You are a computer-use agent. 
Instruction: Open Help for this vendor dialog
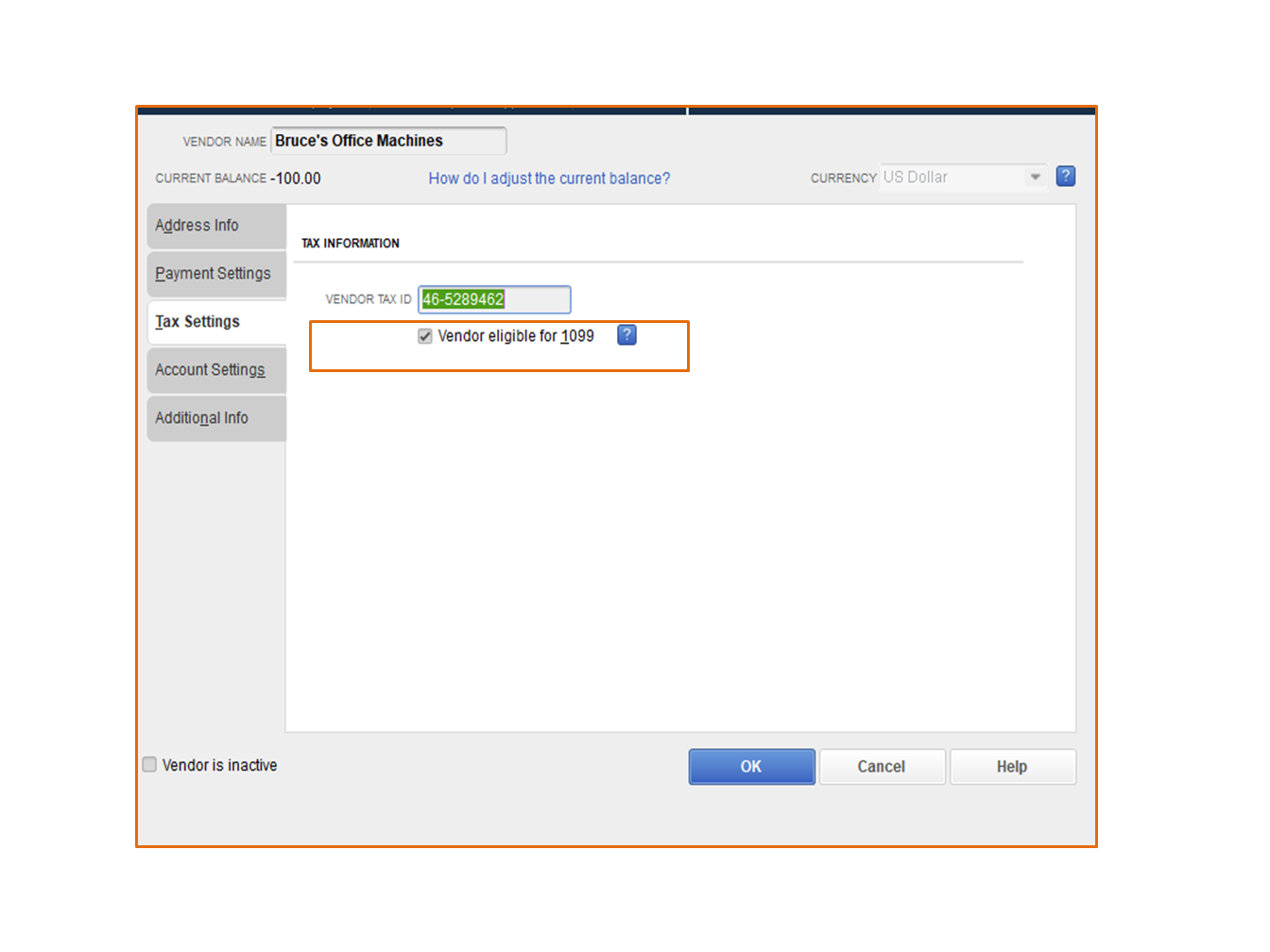[1012, 766]
